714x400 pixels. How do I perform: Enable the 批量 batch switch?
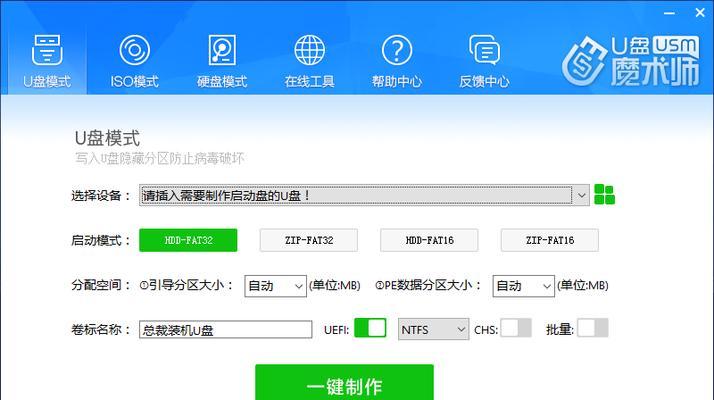(x=592, y=328)
